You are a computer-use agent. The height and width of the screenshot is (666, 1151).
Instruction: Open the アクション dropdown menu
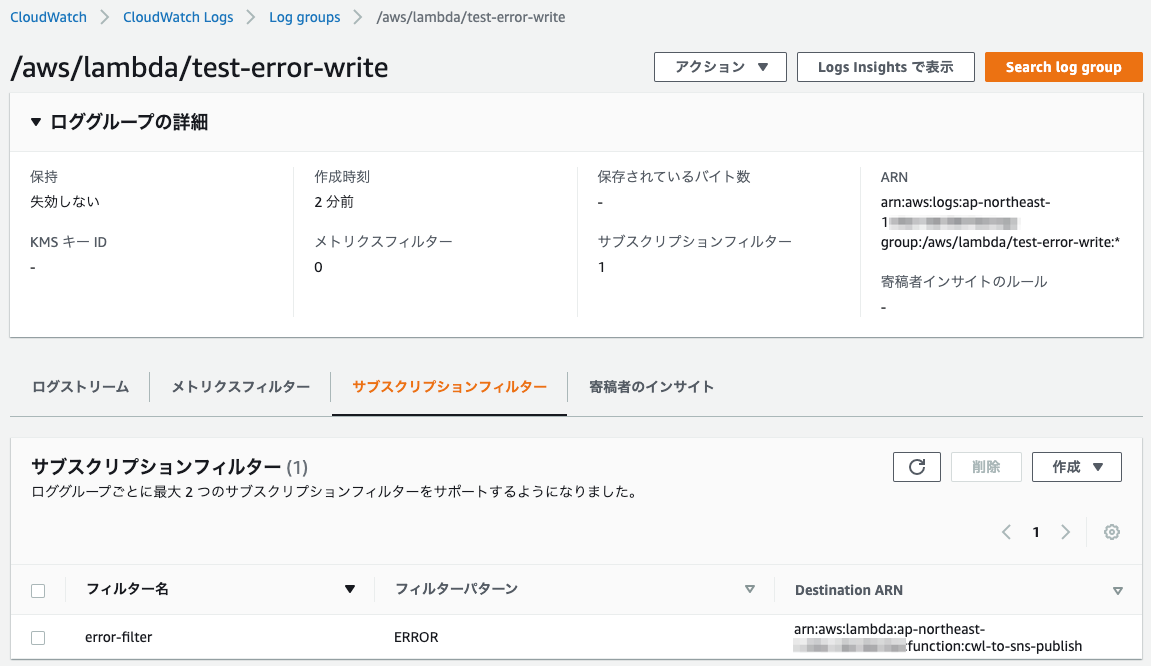click(719, 67)
